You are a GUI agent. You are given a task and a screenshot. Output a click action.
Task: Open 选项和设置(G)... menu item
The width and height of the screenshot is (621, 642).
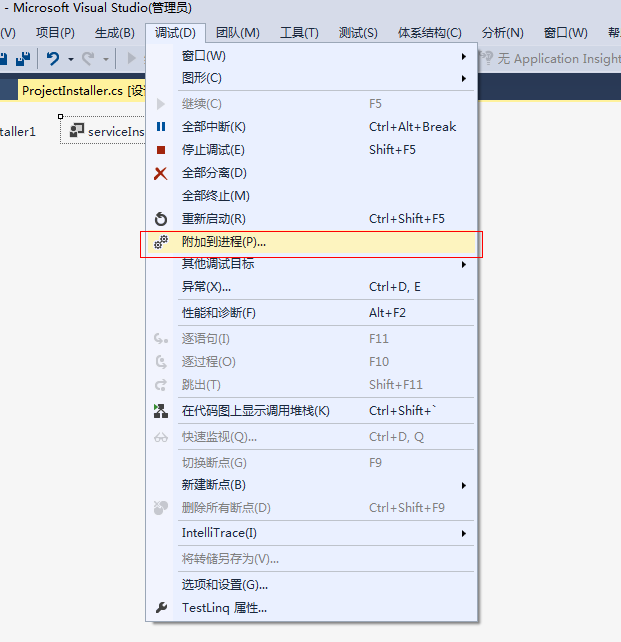(x=312, y=585)
